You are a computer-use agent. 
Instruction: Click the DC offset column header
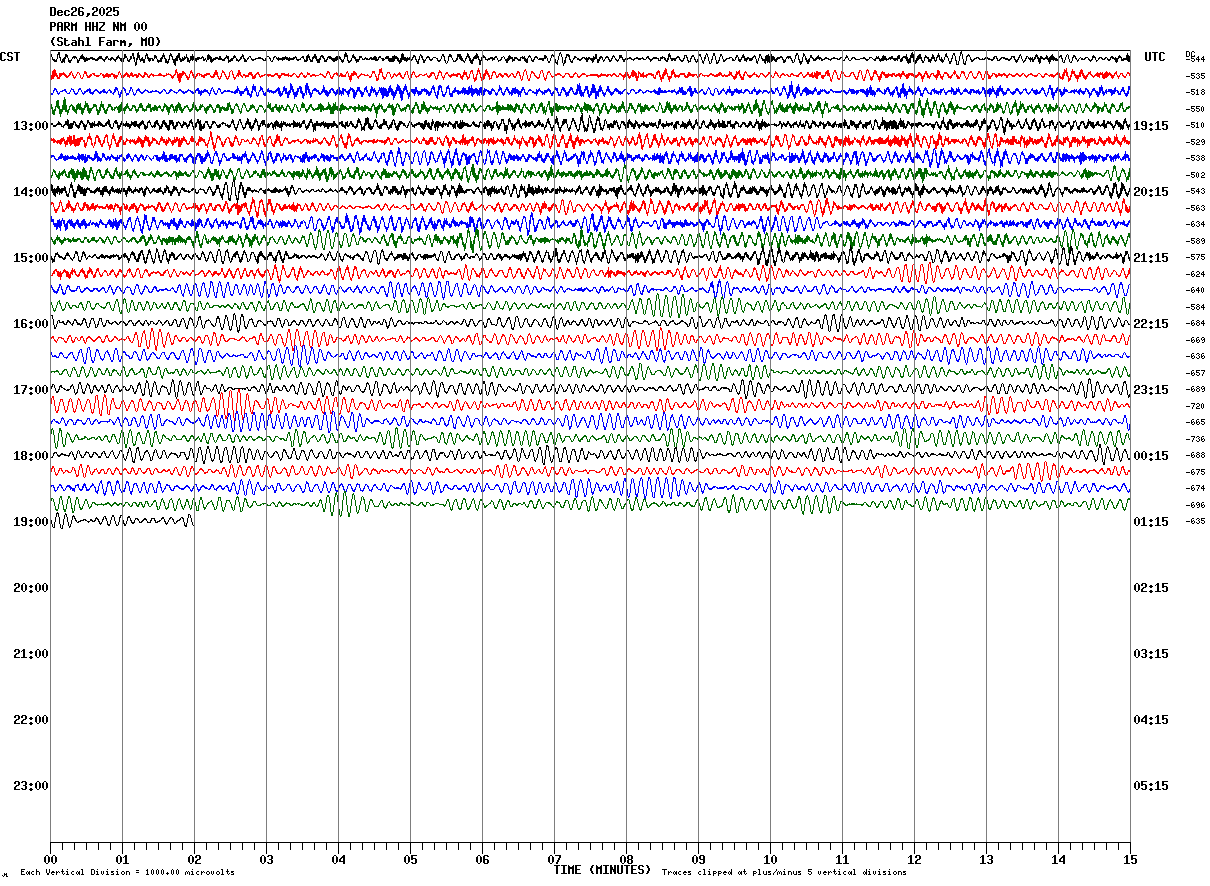coord(1190,55)
